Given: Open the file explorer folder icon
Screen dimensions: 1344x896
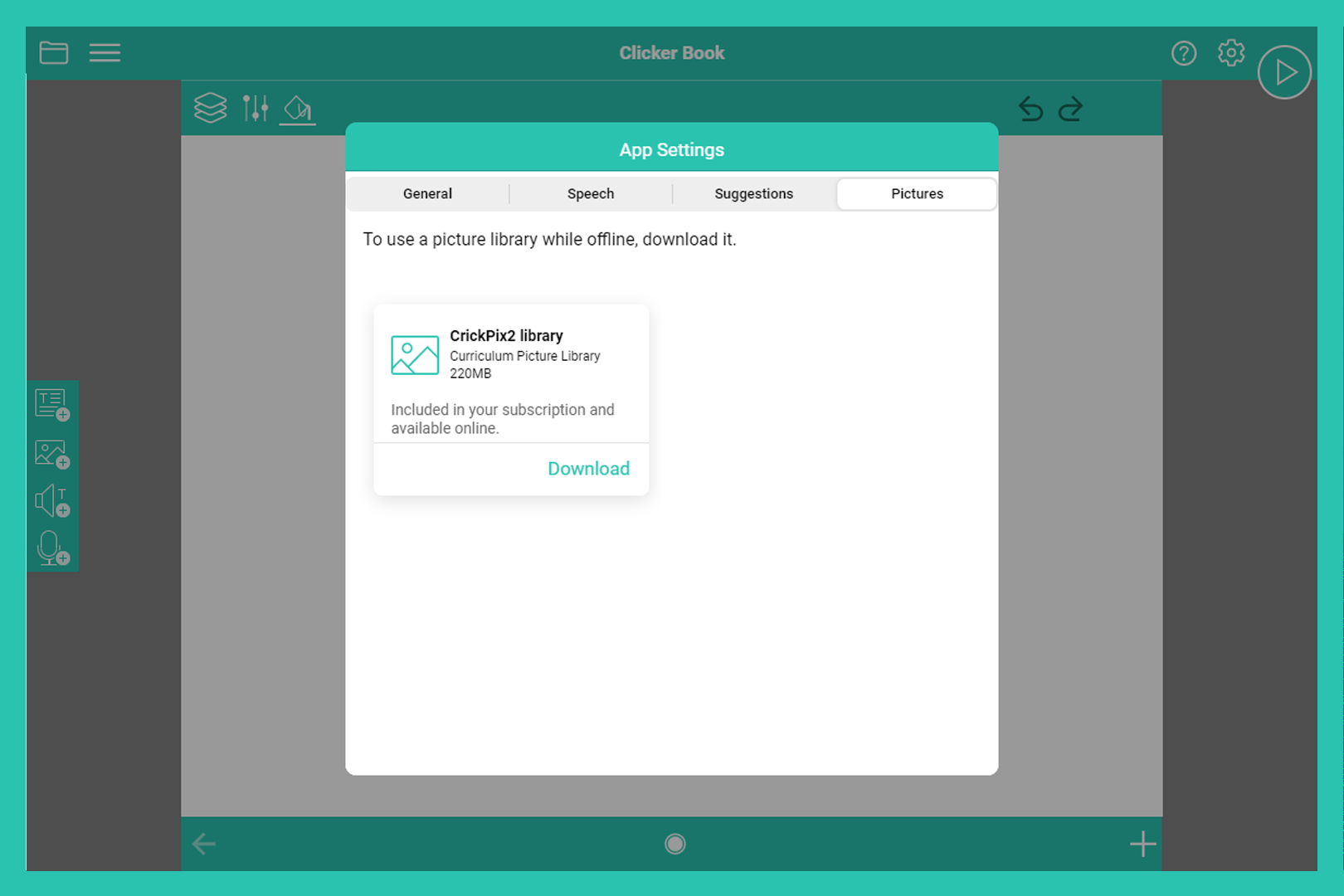Looking at the screenshot, I should click(54, 53).
